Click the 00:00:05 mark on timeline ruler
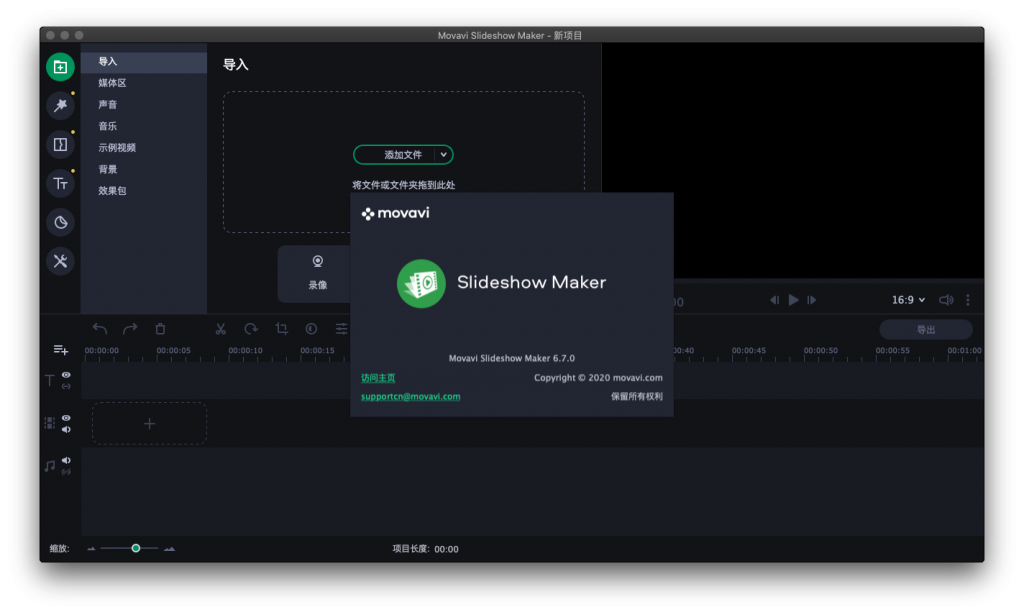1024x615 pixels. coord(174,351)
